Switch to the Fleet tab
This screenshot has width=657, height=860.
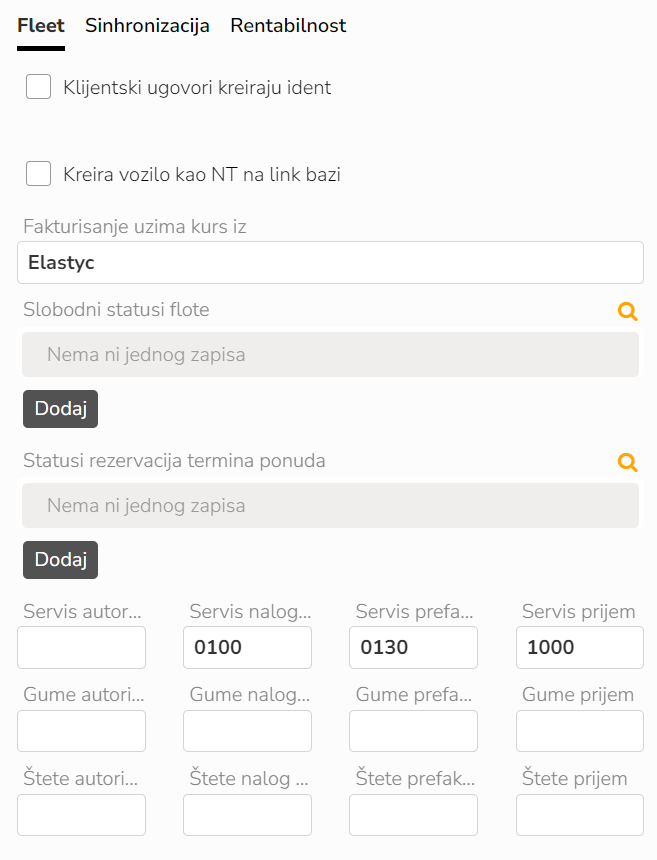(x=41, y=26)
